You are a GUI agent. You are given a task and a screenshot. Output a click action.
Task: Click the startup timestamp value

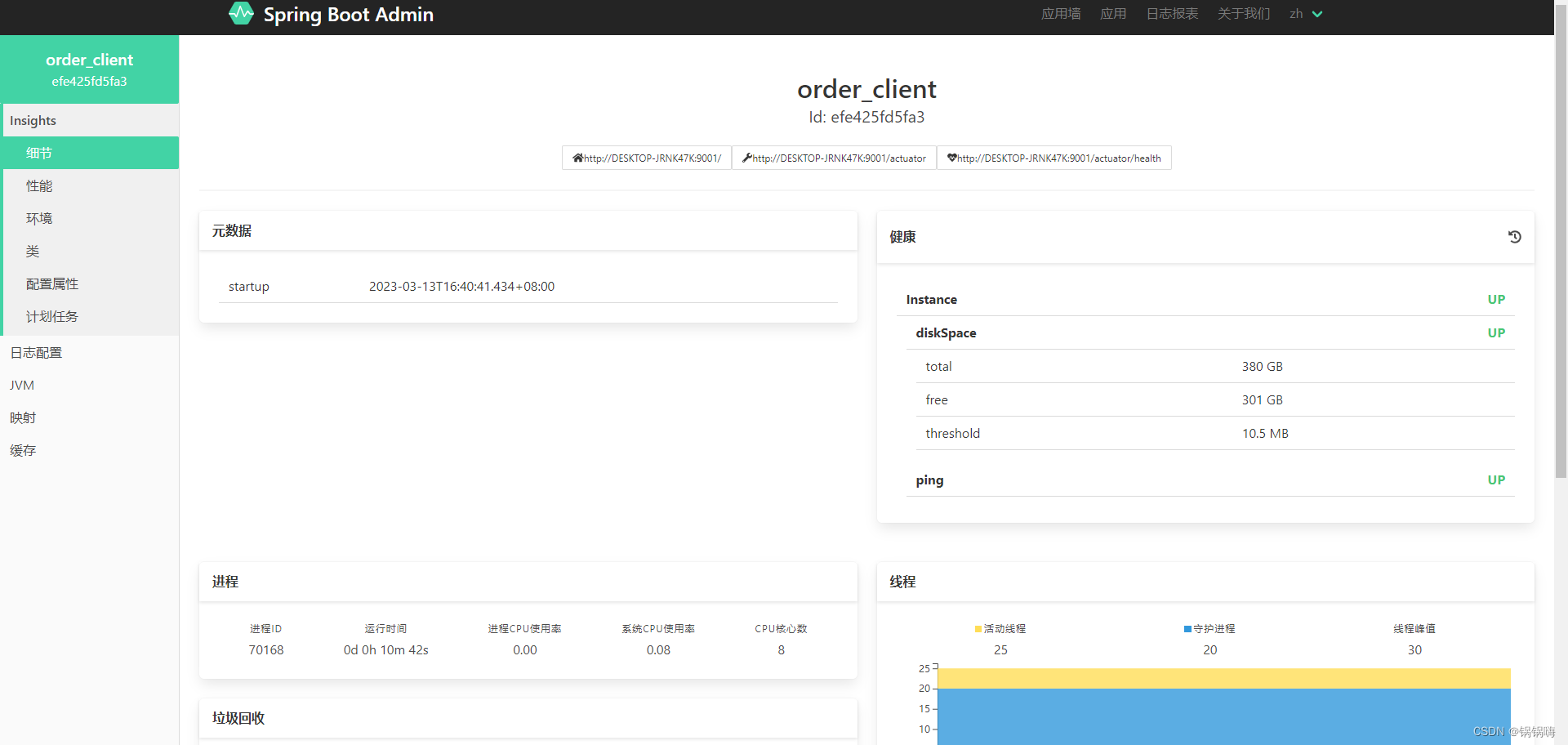[461, 286]
